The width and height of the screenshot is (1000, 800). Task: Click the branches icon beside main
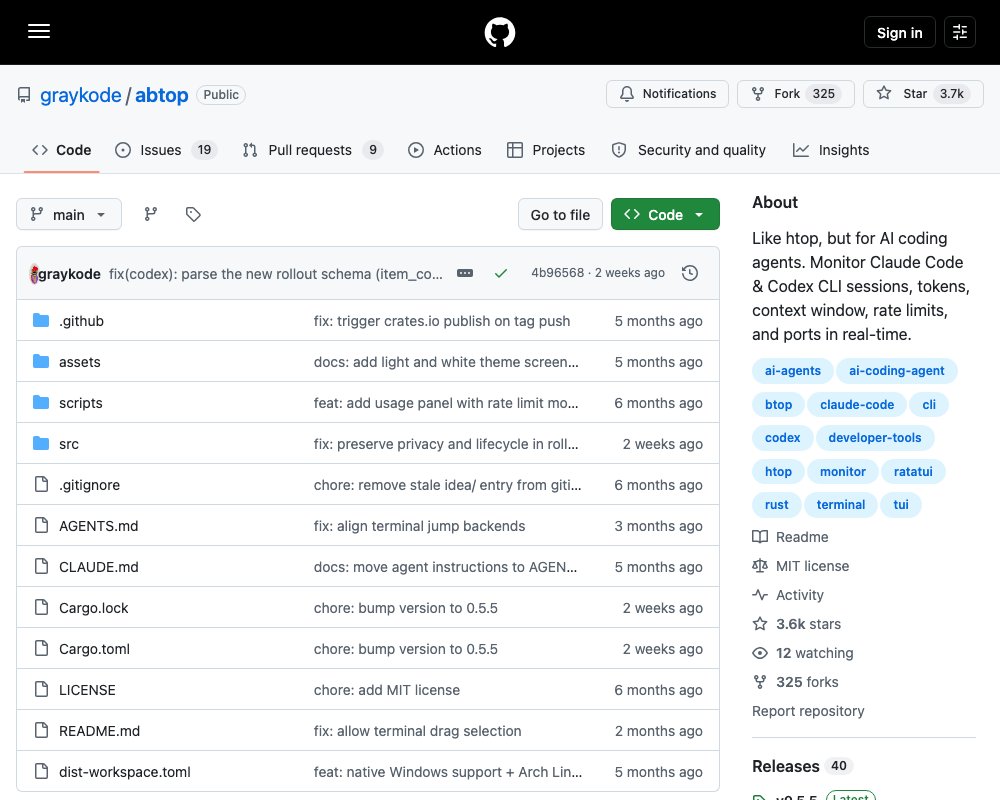151,214
